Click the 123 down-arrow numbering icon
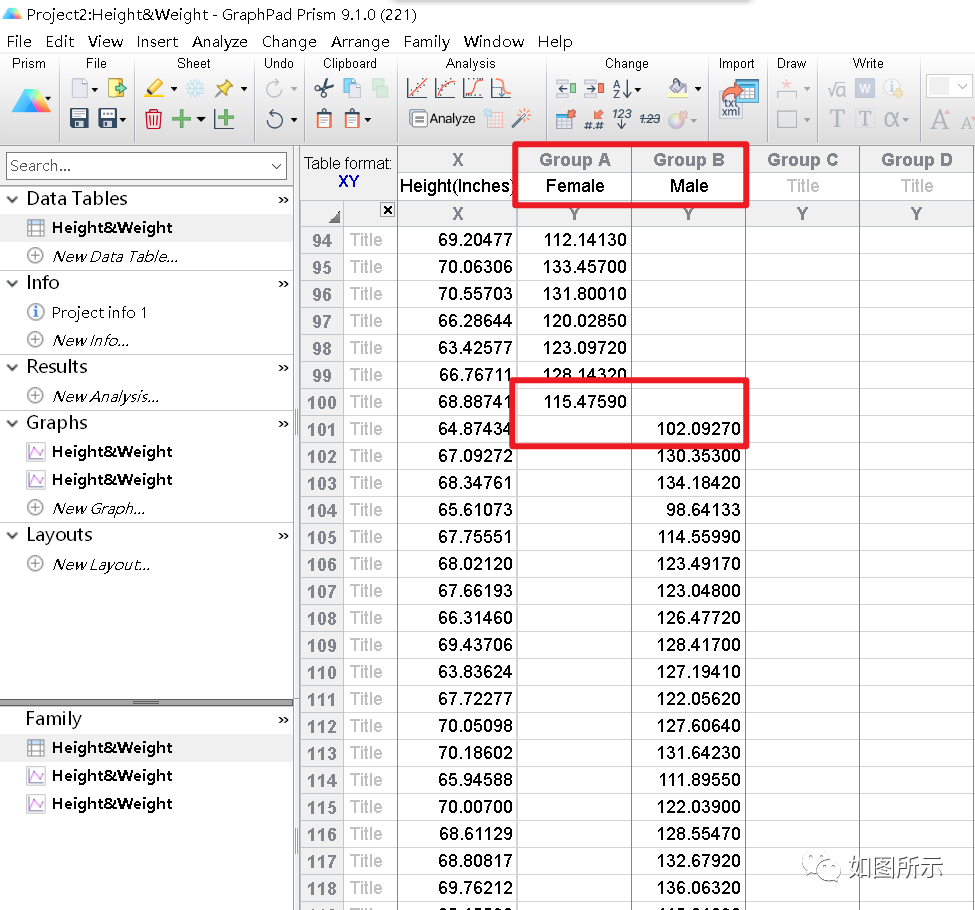The image size is (975, 910). 622,118
